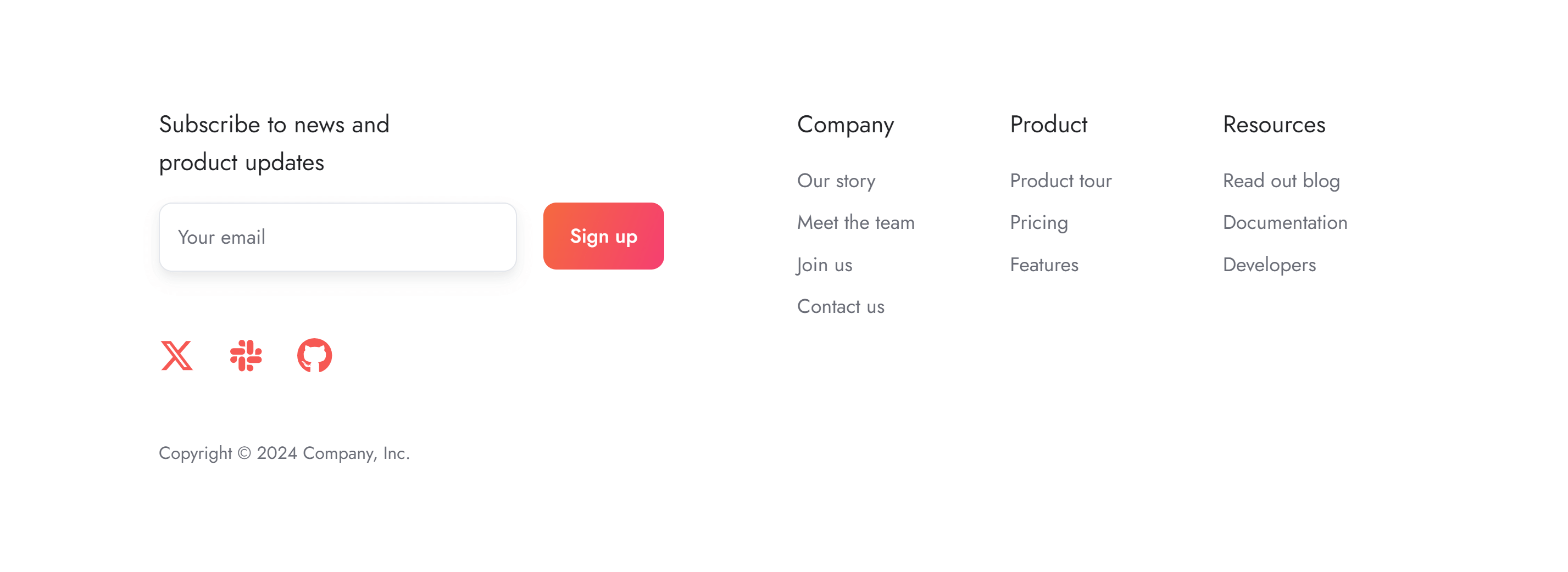Open the X (Twitter) social icon
The image size is (1568, 572).
176,356
